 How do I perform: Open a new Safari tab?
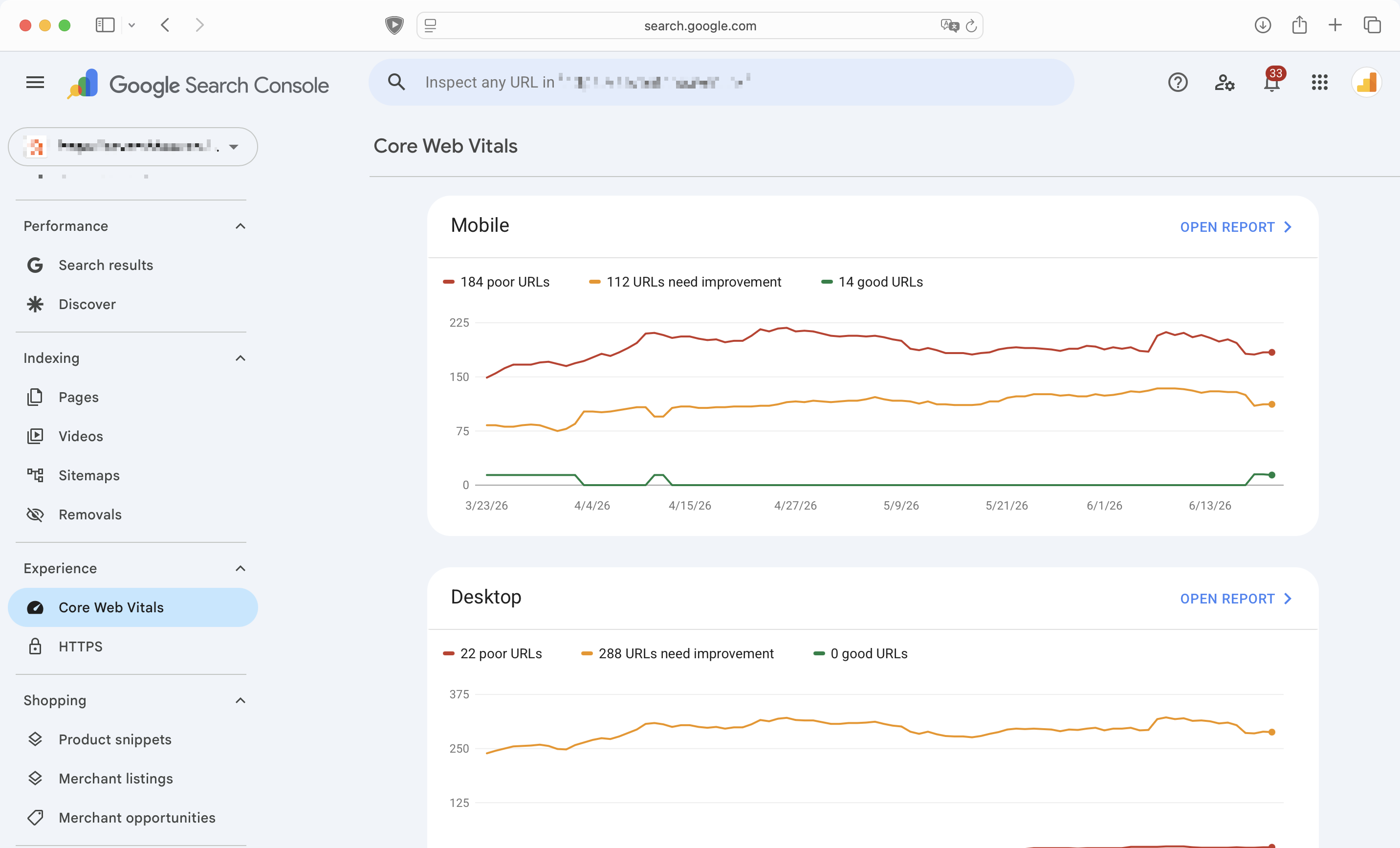point(1335,25)
